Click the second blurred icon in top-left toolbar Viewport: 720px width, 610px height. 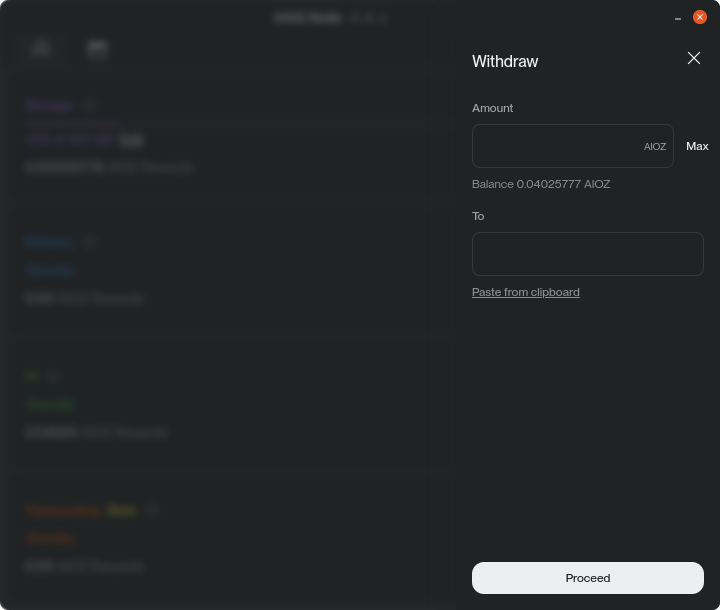coord(97,49)
